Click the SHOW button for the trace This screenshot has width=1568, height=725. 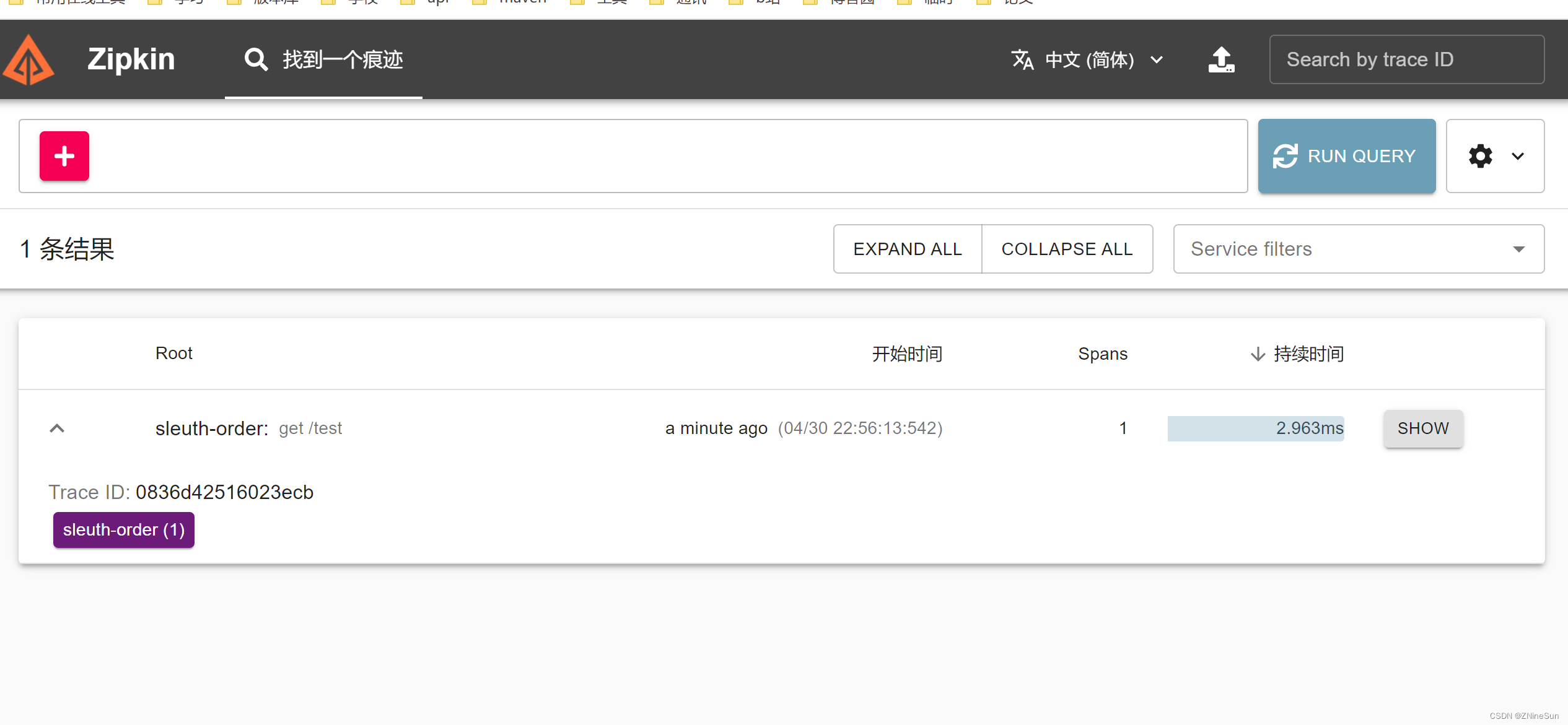(1422, 428)
